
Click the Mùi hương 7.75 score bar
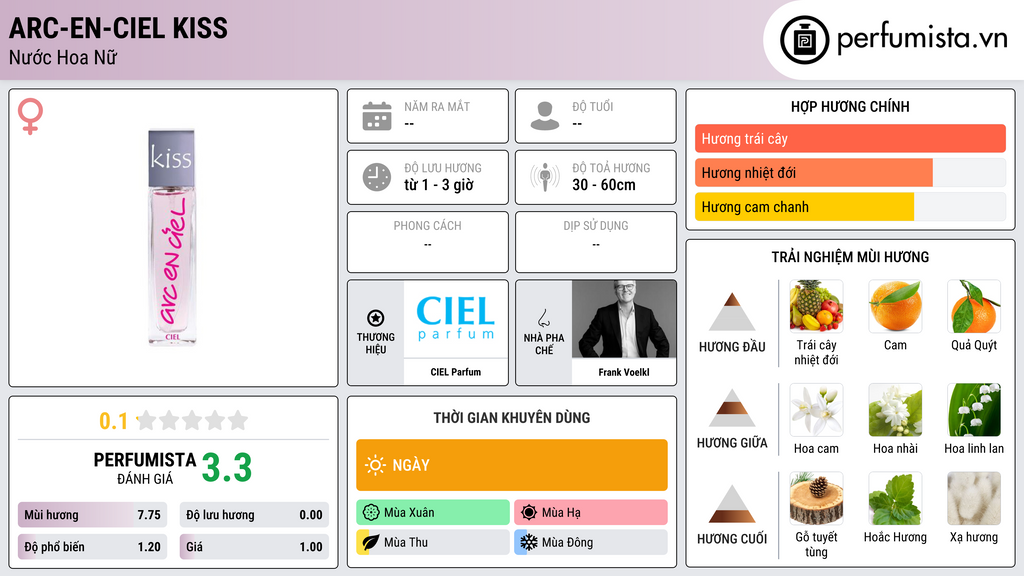[x=92, y=515]
